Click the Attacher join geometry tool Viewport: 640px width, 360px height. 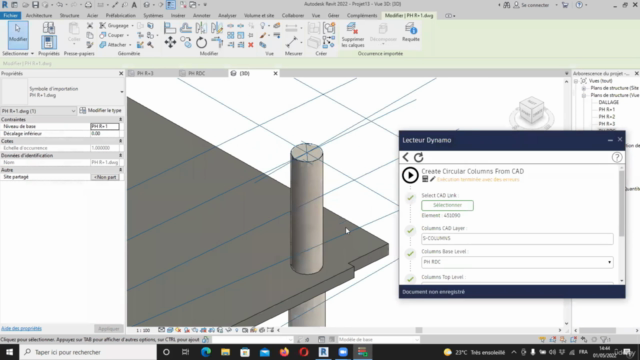click(x=113, y=44)
